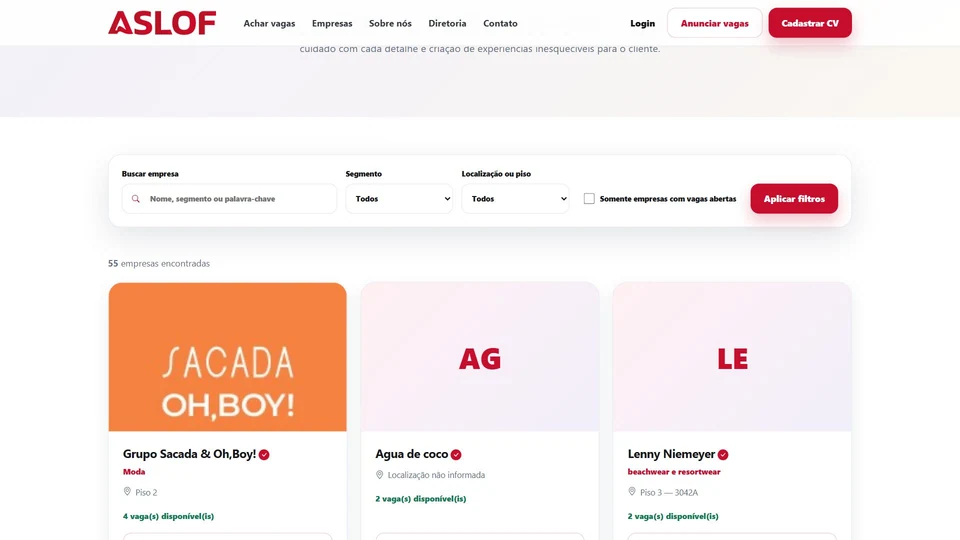The image size is (960, 540).
Task: Open the Sacada Oh,Boy! logo thumbnail
Action: click(x=228, y=357)
